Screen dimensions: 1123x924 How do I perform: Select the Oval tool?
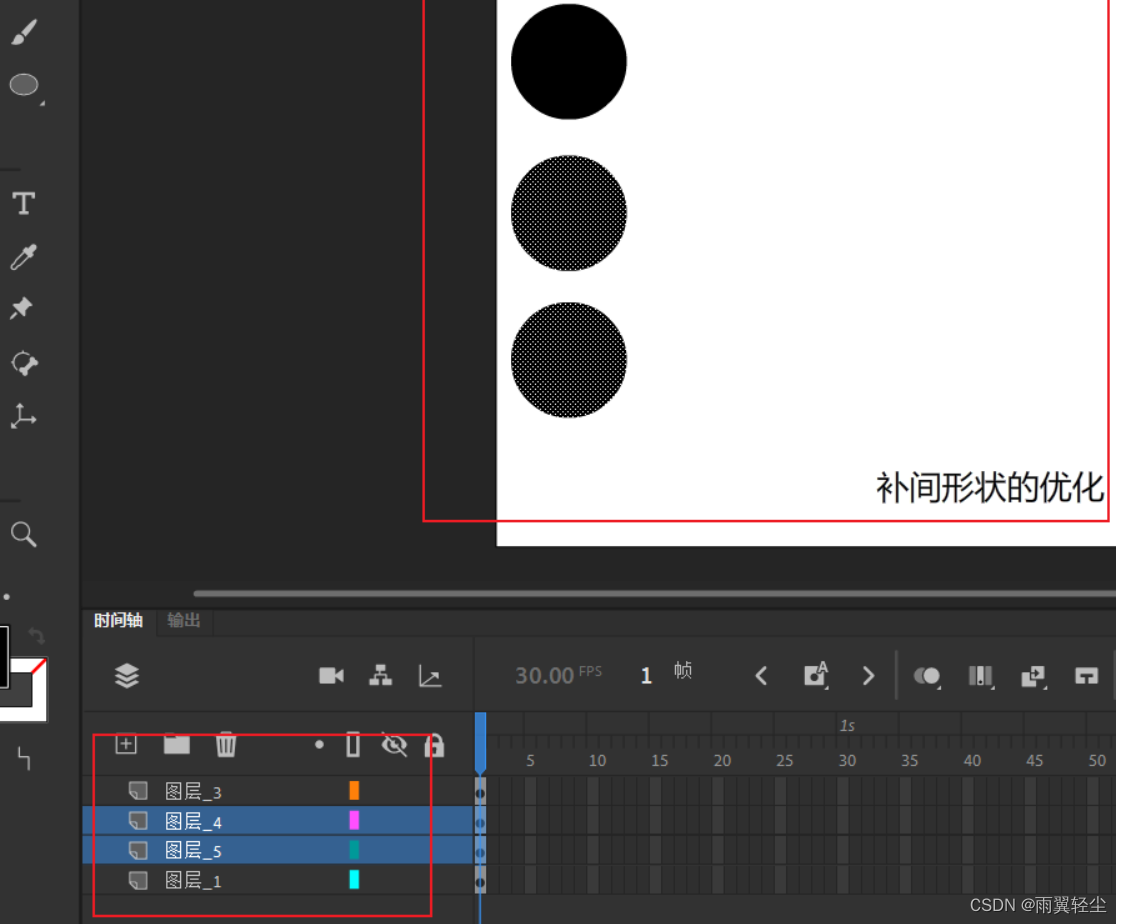tap(24, 85)
